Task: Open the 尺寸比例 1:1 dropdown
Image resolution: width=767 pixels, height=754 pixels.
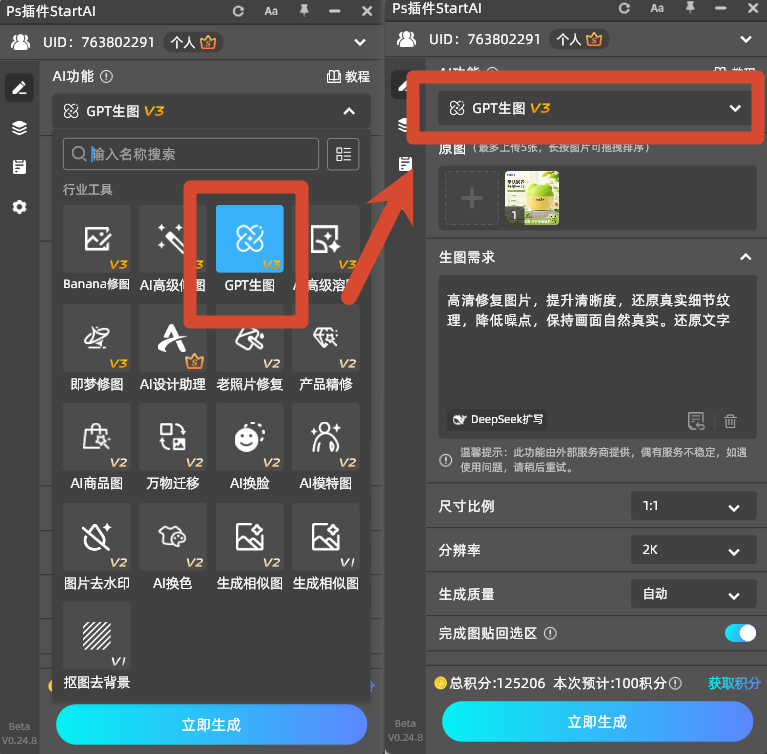Action: click(x=693, y=506)
